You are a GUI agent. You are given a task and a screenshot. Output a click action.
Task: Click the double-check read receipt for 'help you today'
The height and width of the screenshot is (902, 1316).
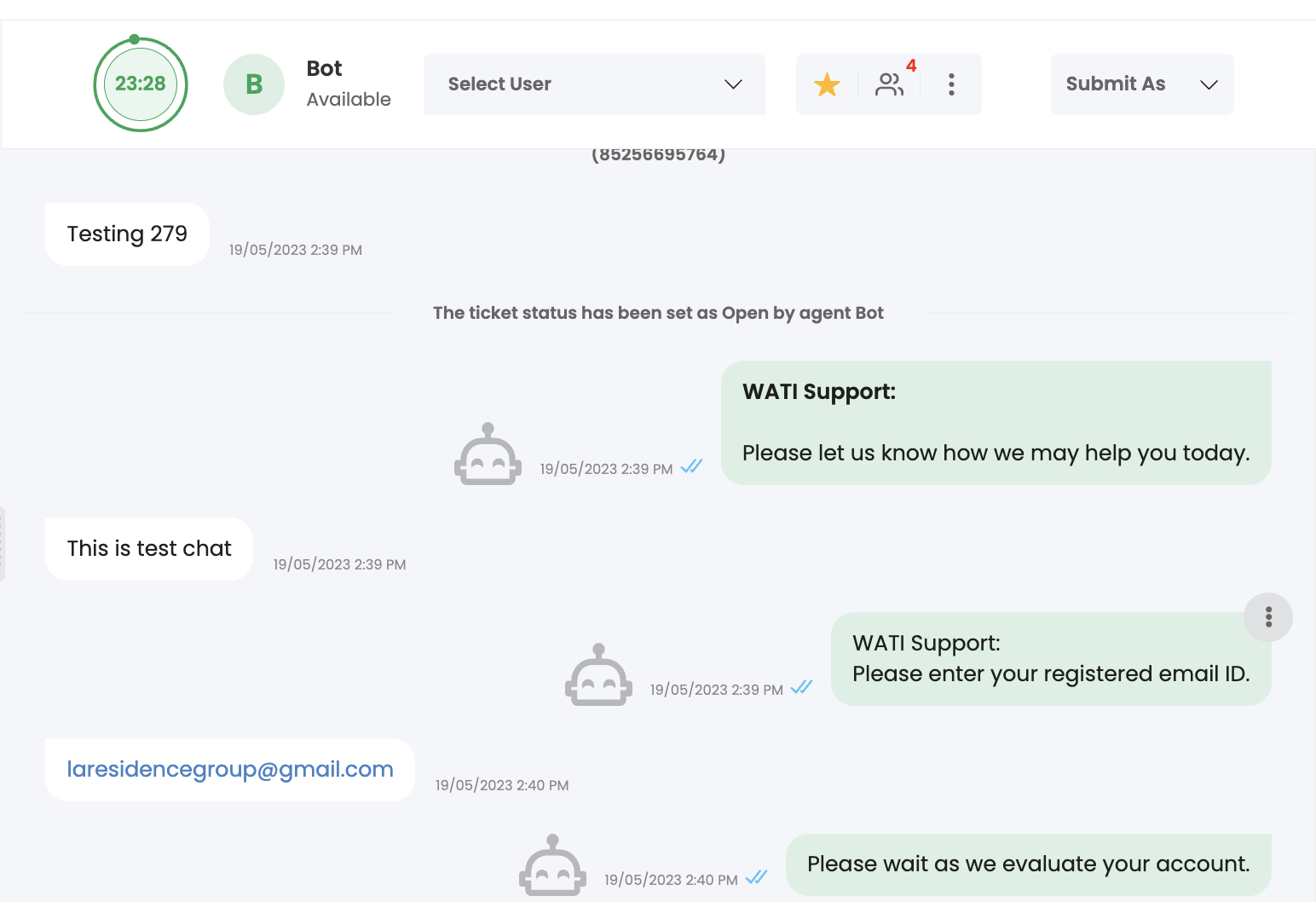click(x=691, y=466)
